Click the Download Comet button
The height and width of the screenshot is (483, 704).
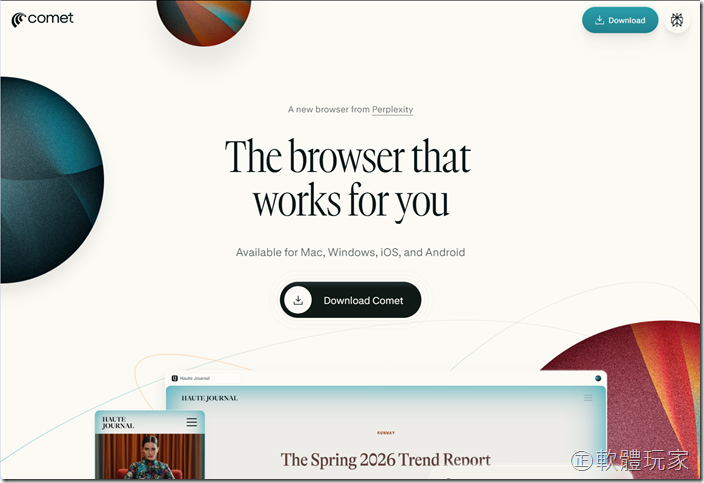[x=350, y=300]
